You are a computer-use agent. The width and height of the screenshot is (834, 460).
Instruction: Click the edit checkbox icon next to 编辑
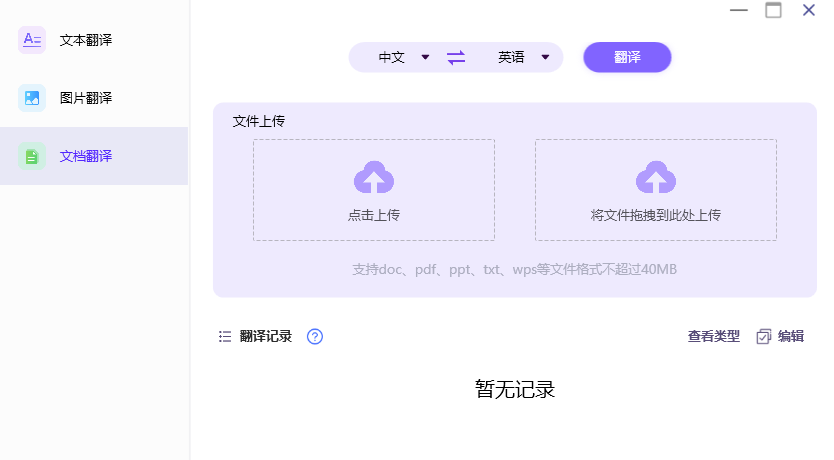[x=764, y=337]
